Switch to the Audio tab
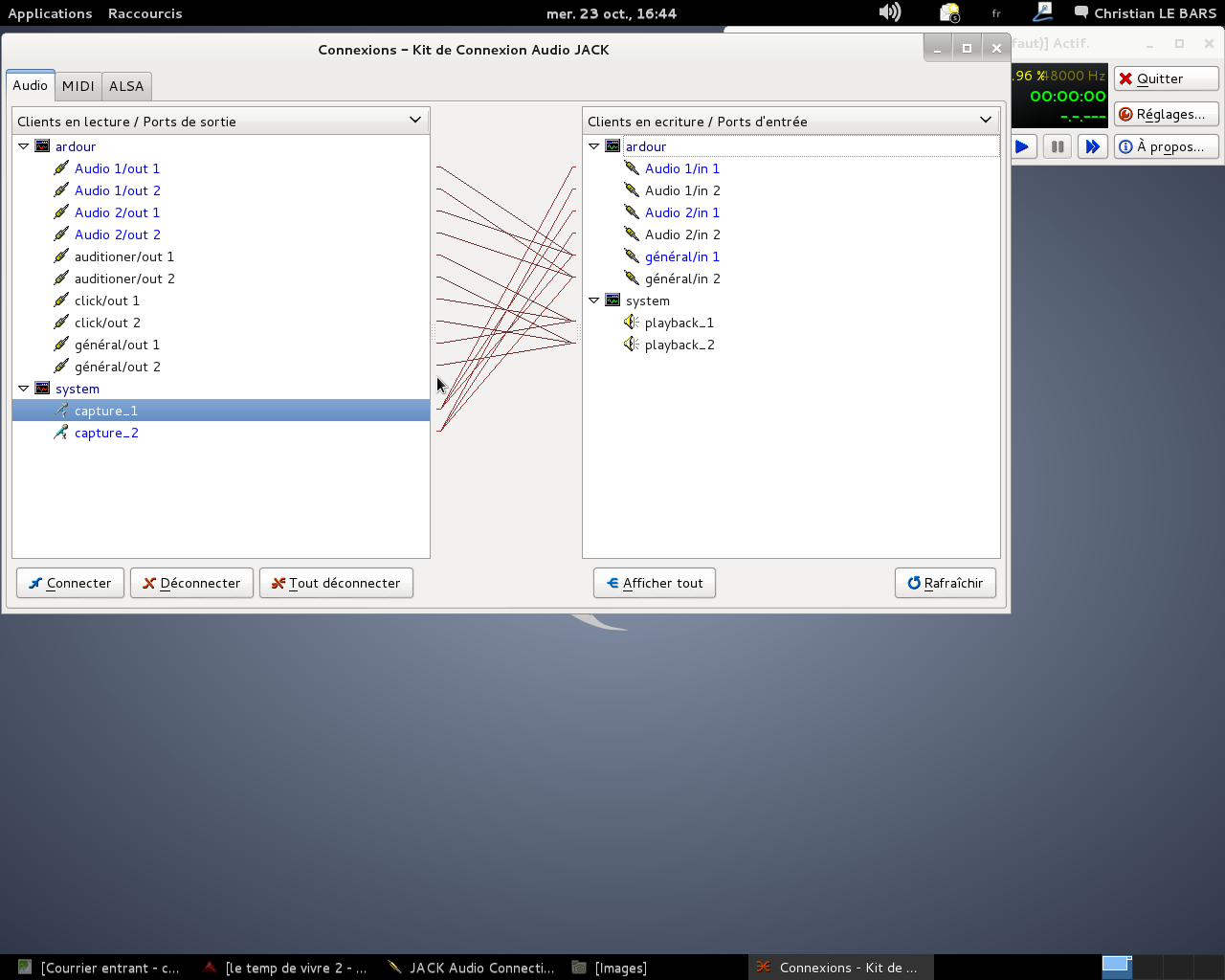The width and height of the screenshot is (1225, 980). pos(30,85)
